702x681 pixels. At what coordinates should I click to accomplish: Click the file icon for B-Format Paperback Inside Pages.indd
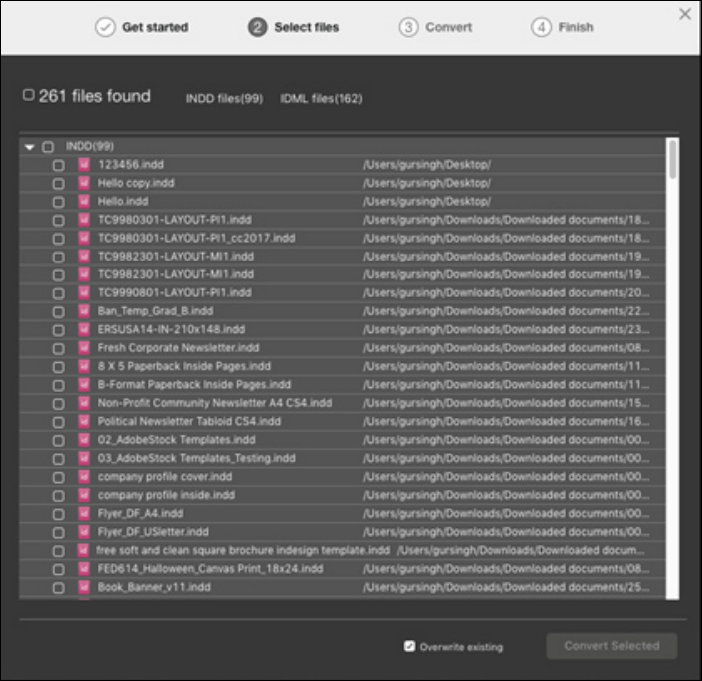84,385
